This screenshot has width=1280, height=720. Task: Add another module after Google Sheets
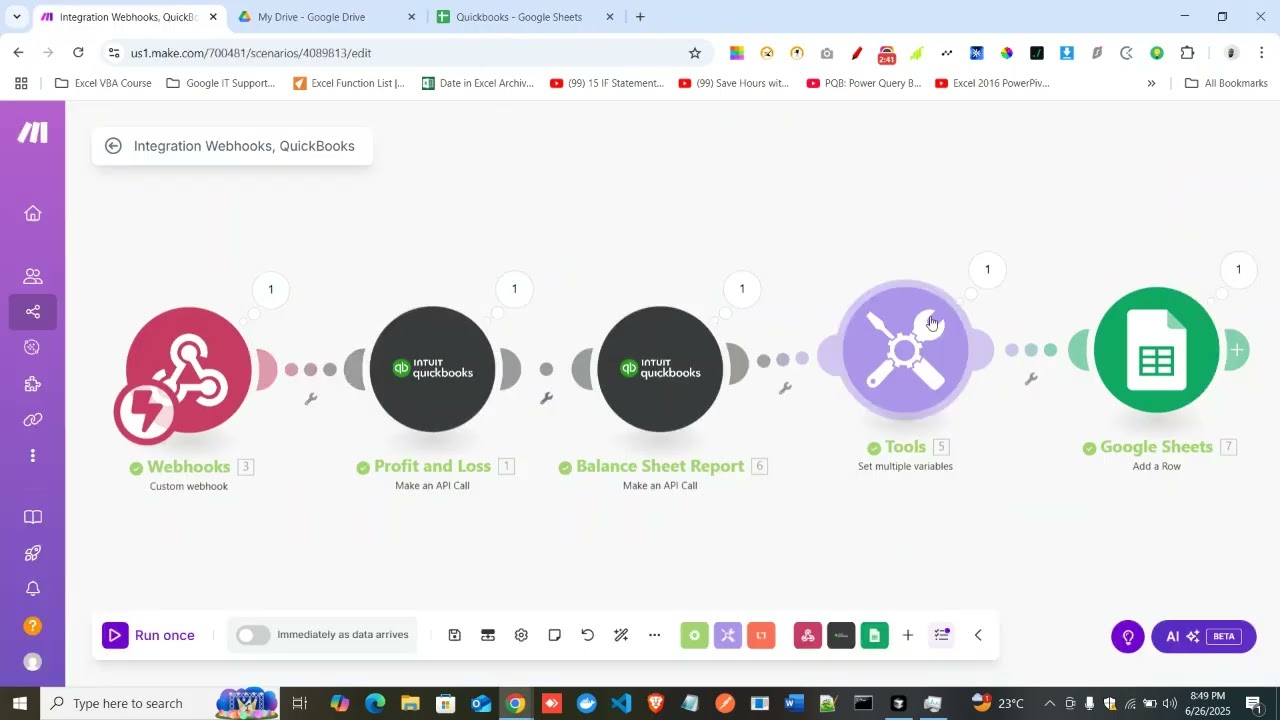pos(1238,350)
